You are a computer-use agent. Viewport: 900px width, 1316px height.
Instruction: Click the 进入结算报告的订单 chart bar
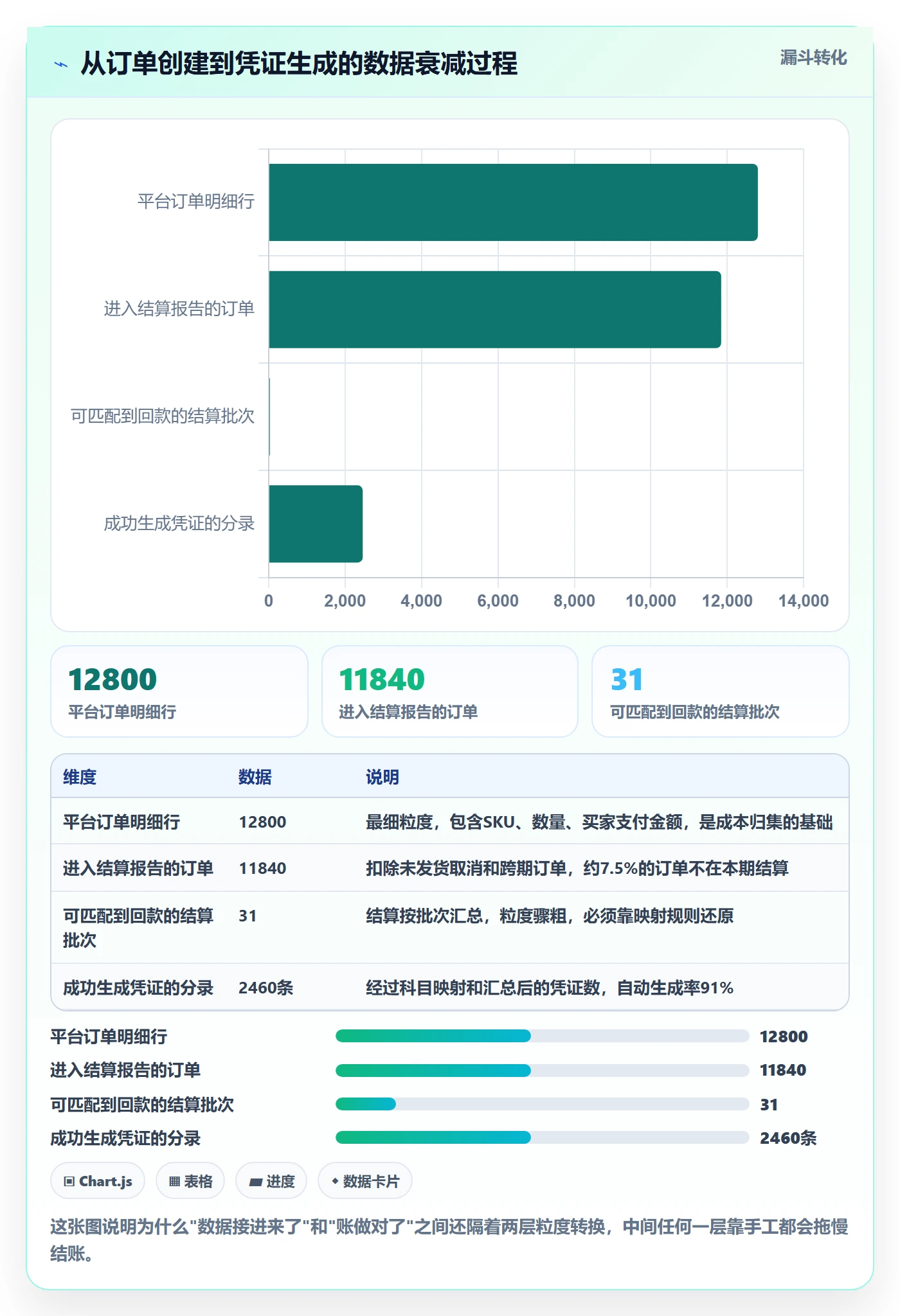(495, 310)
